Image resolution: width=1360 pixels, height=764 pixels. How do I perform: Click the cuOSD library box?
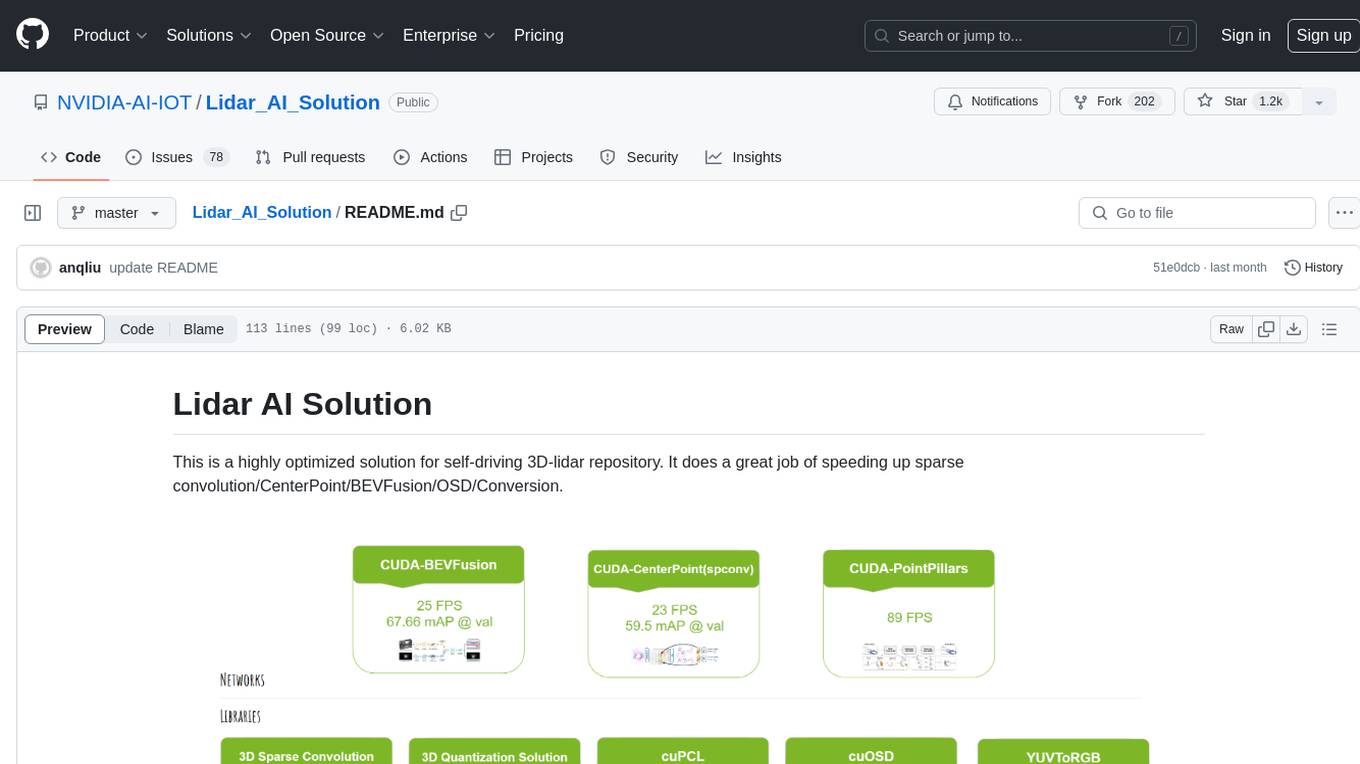871,752
